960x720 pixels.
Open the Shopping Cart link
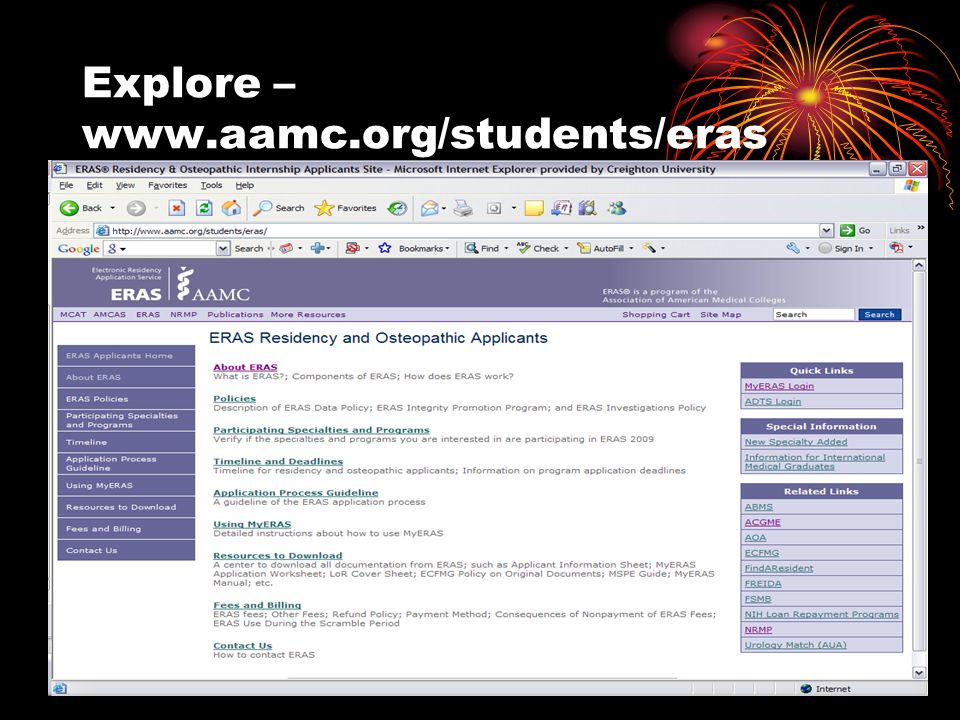pos(656,314)
